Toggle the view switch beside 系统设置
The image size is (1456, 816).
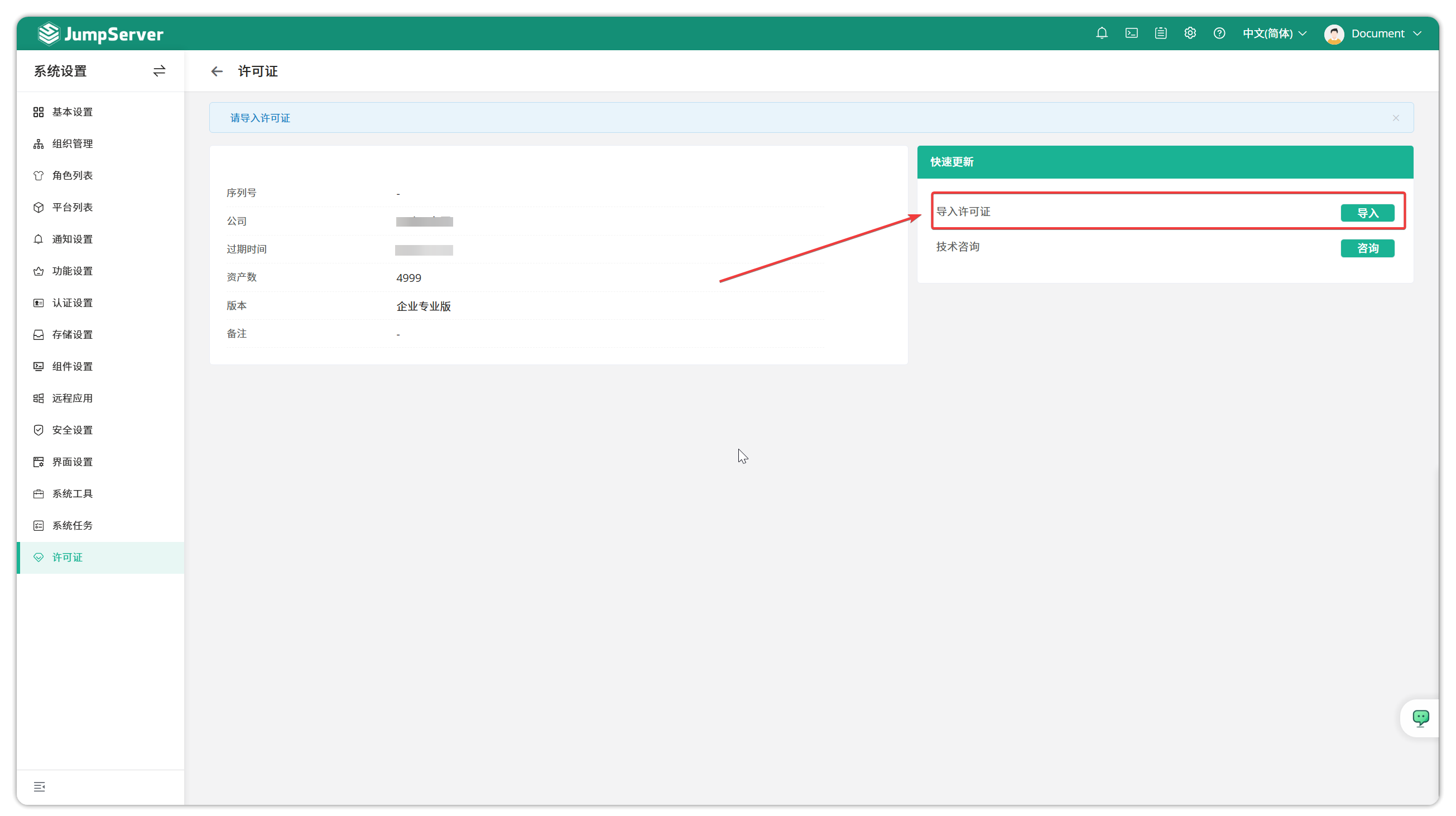pos(160,71)
